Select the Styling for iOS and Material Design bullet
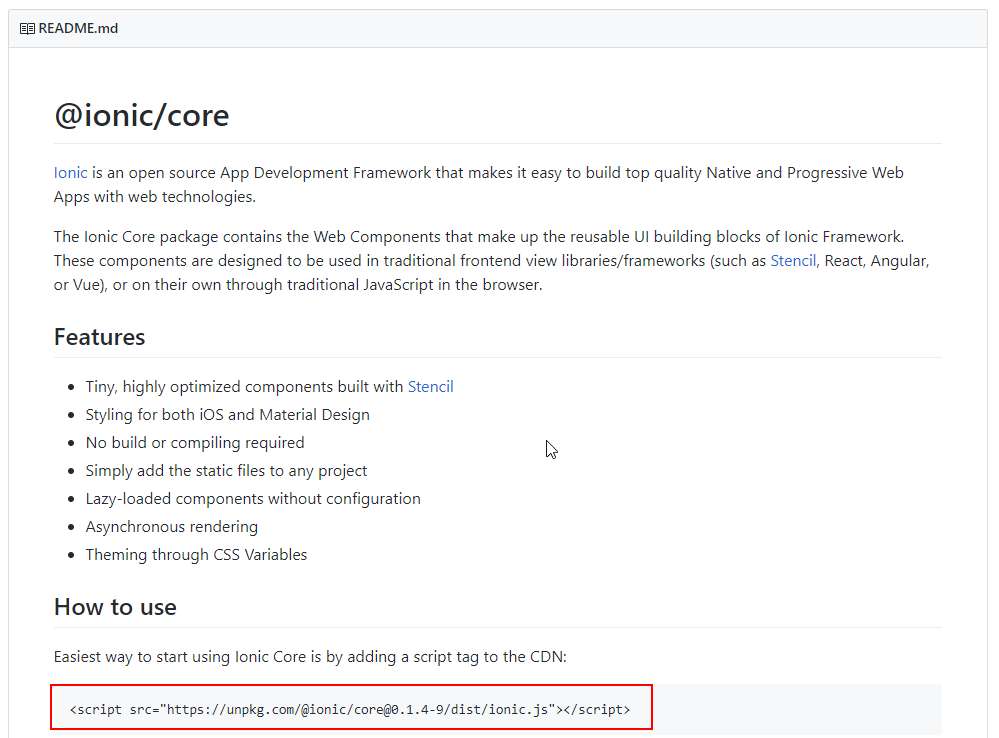The image size is (999, 738). [227, 414]
